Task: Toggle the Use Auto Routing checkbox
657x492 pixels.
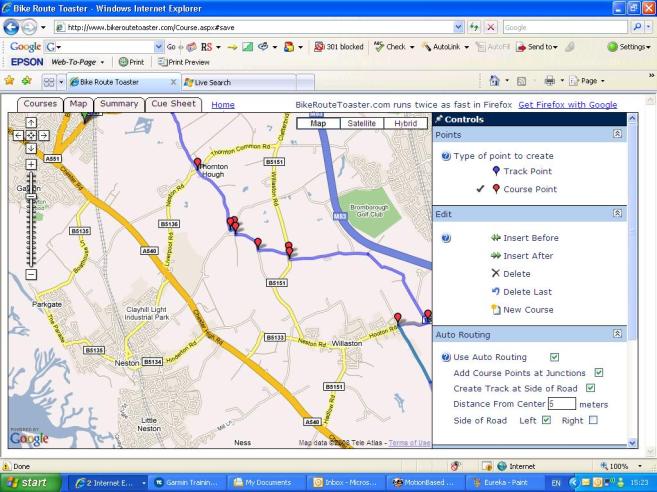Action: [x=554, y=357]
